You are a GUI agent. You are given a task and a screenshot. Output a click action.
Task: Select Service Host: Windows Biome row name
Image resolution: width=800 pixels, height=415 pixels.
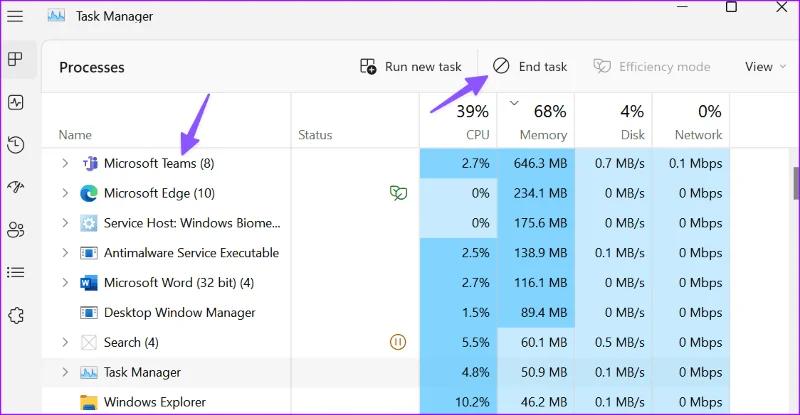coord(192,223)
